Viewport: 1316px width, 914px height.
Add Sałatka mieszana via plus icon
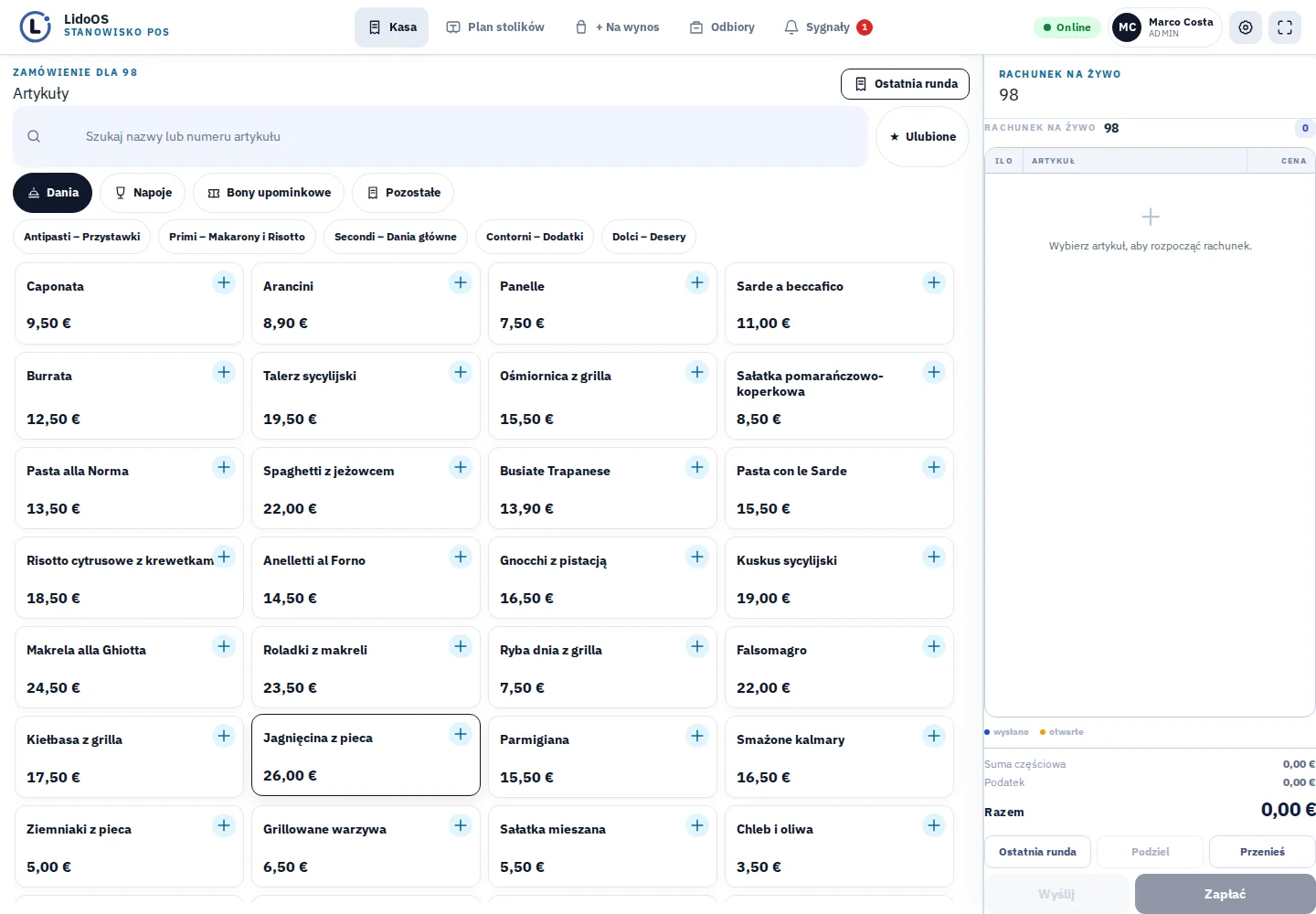click(697, 825)
